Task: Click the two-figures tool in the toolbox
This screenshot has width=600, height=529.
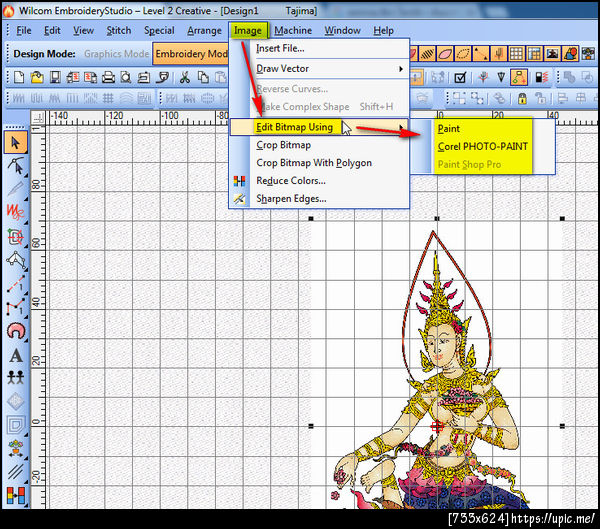Action: (x=15, y=377)
